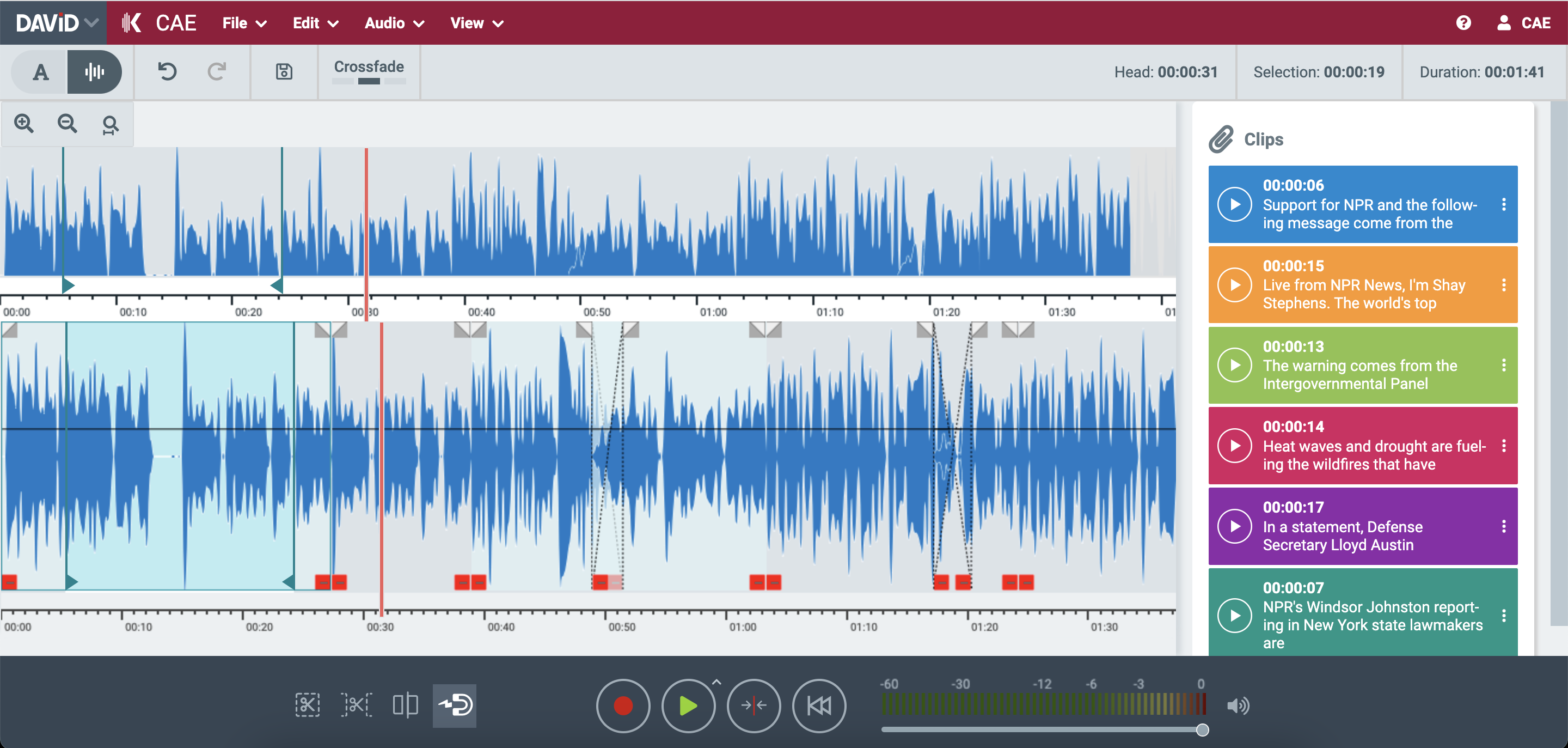Click the zoom in magnifier icon

point(24,124)
